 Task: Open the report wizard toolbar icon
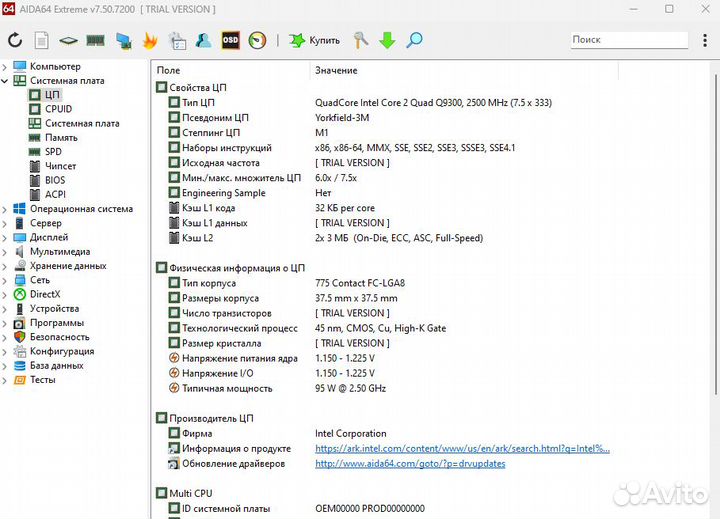pyautogui.click(x=177, y=40)
